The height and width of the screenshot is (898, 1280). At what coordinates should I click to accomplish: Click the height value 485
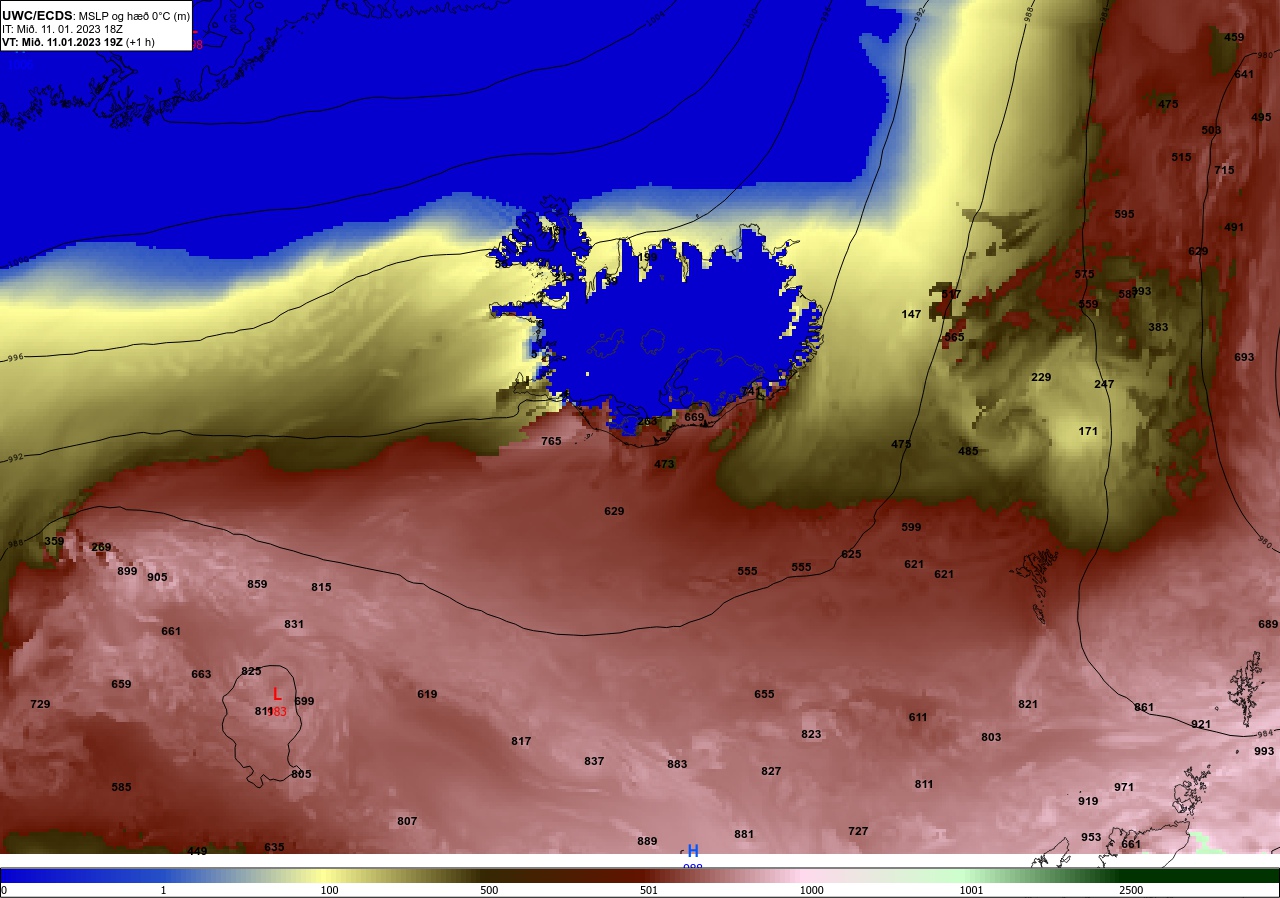968,451
